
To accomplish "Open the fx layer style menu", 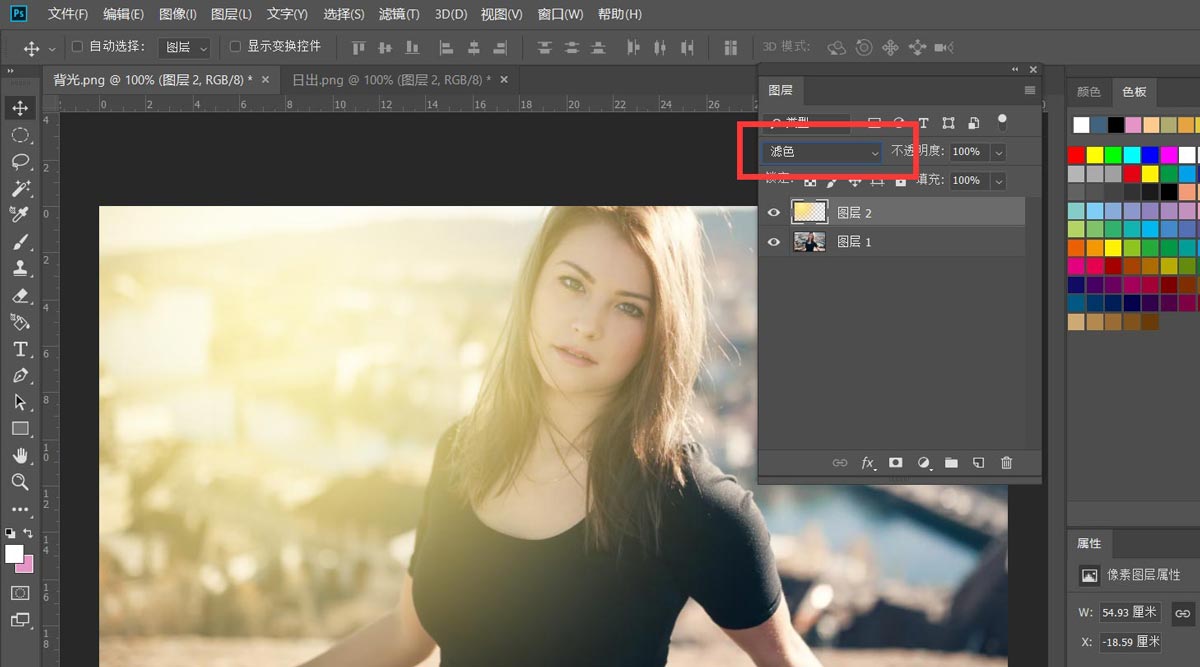I will point(868,463).
